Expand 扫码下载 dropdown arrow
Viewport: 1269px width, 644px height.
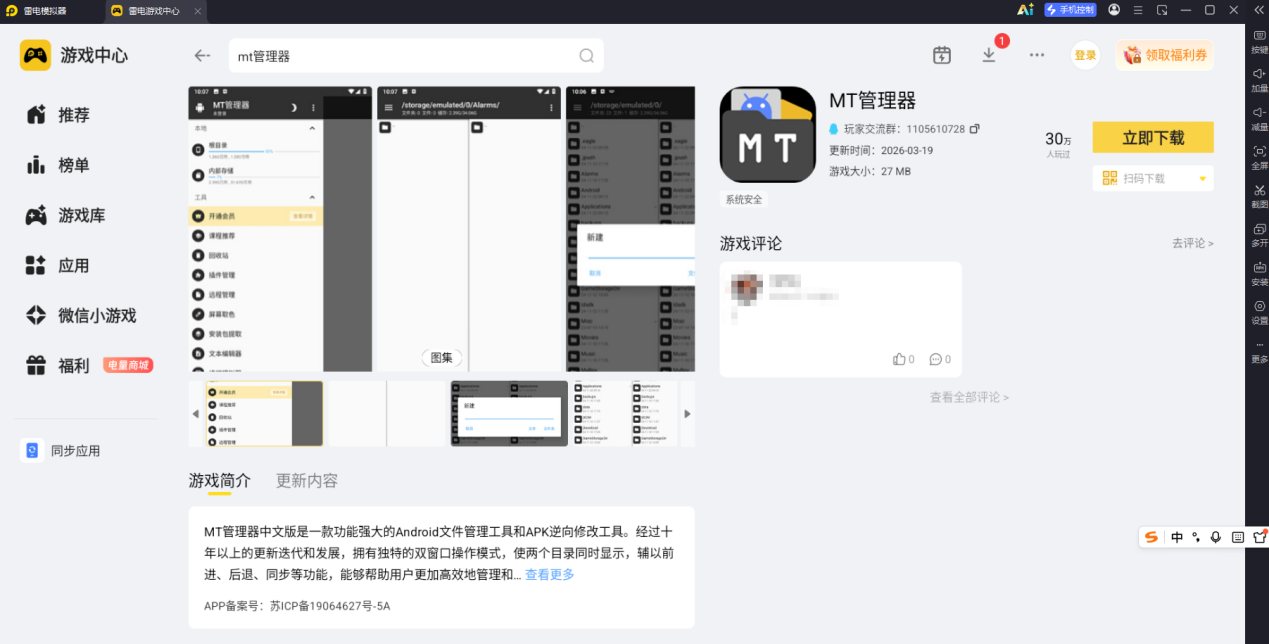[1203, 179]
